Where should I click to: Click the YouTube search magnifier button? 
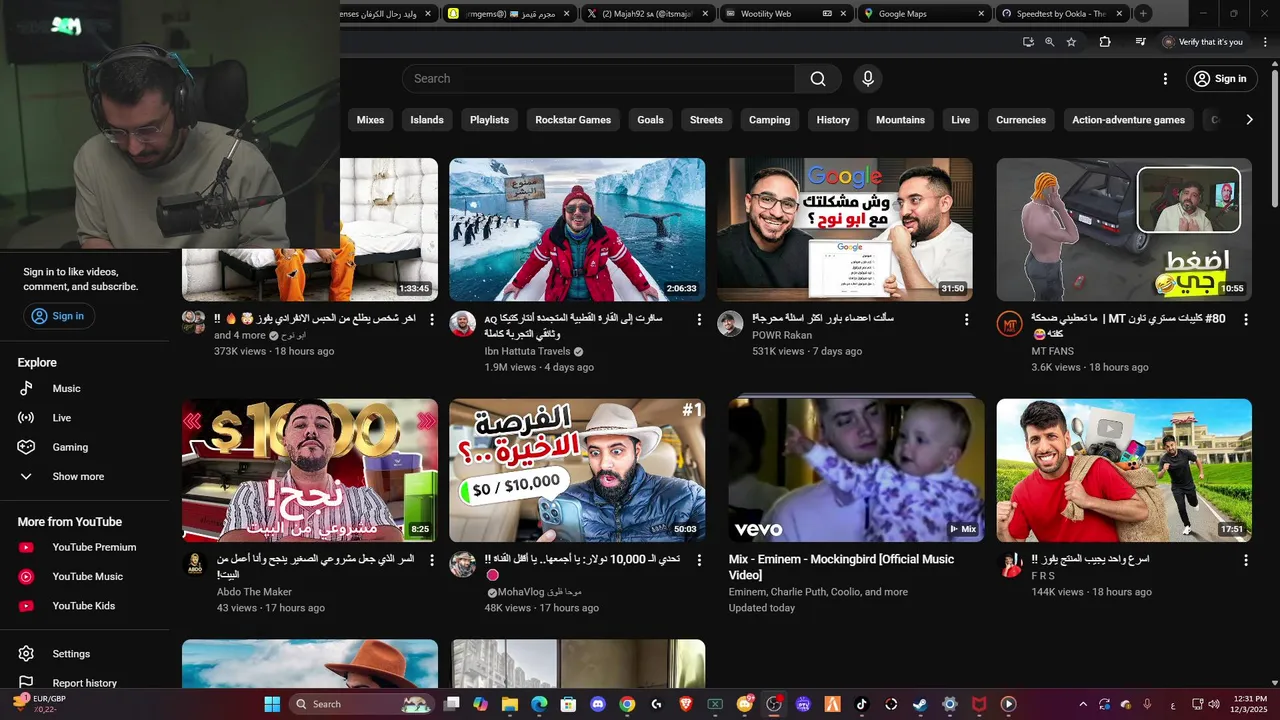pyautogui.click(x=818, y=79)
